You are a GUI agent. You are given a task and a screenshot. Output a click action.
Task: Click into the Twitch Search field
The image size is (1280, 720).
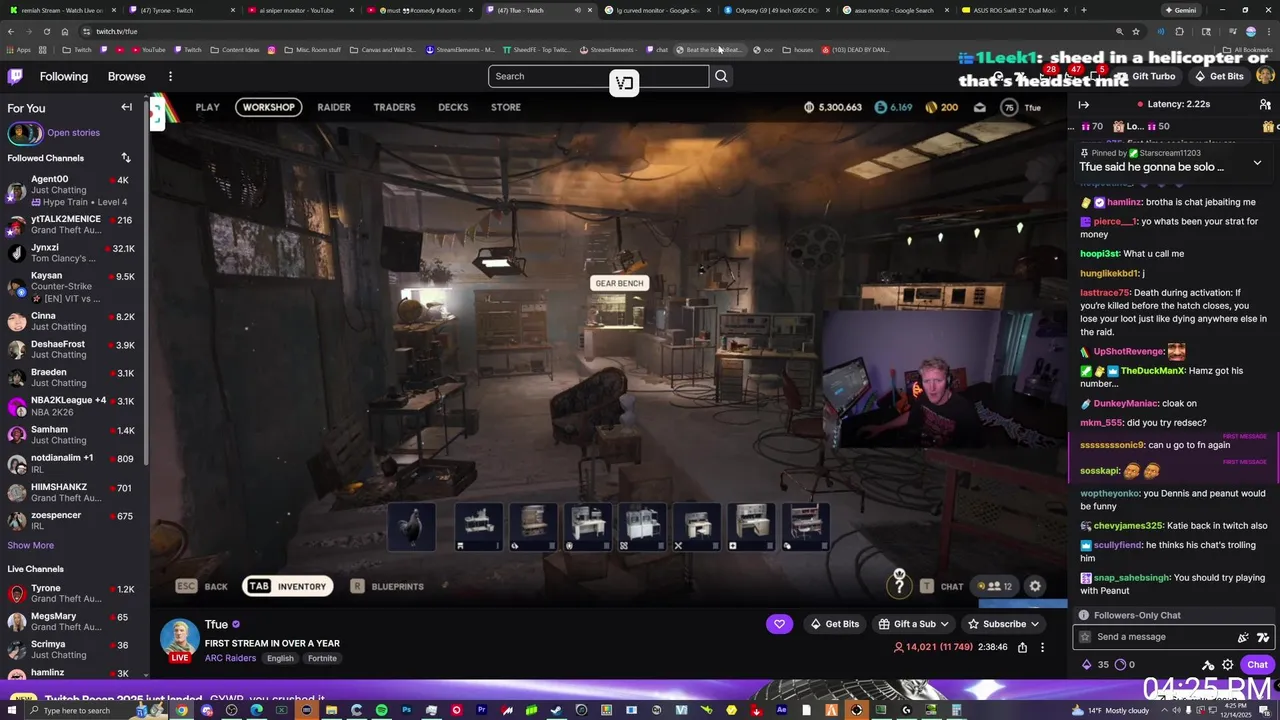click(598, 76)
